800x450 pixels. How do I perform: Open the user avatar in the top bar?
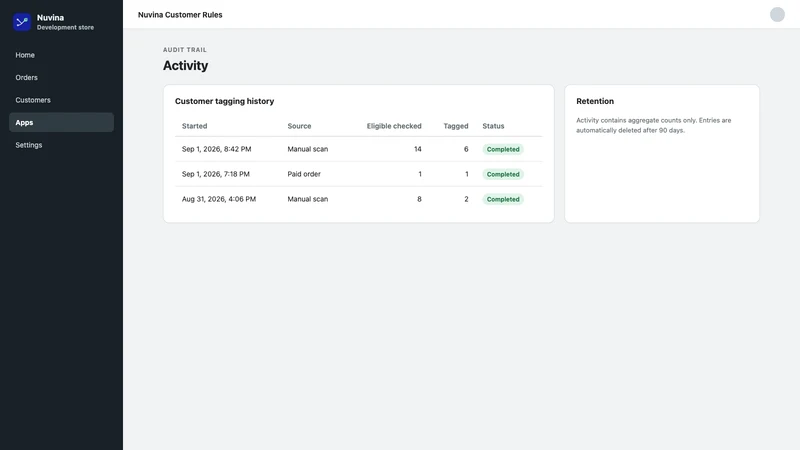tap(777, 14)
